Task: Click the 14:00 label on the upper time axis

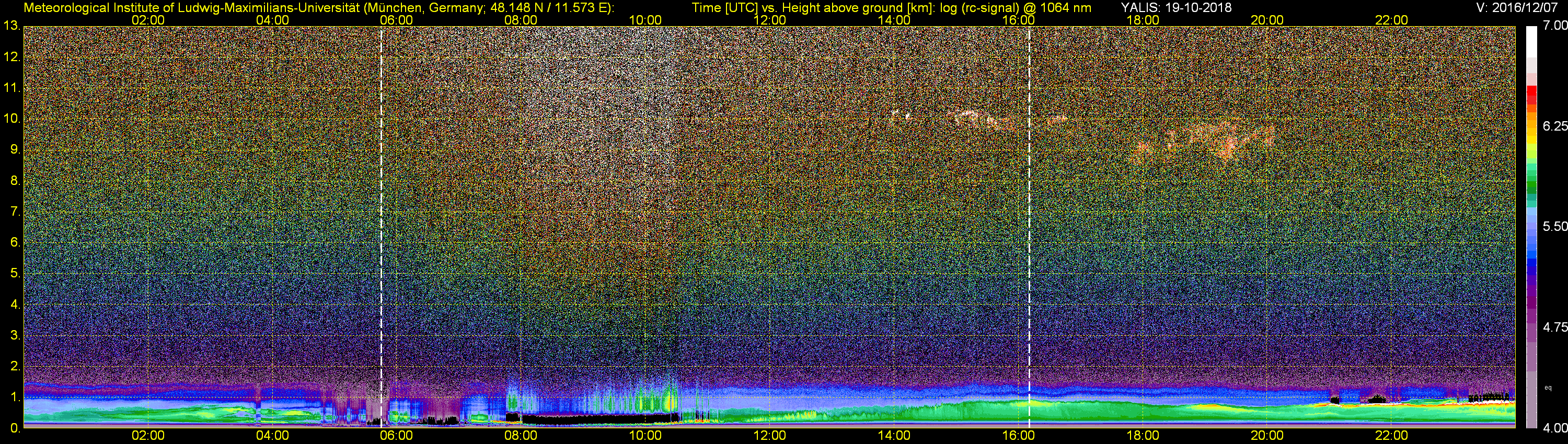Action: click(x=894, y=19)
